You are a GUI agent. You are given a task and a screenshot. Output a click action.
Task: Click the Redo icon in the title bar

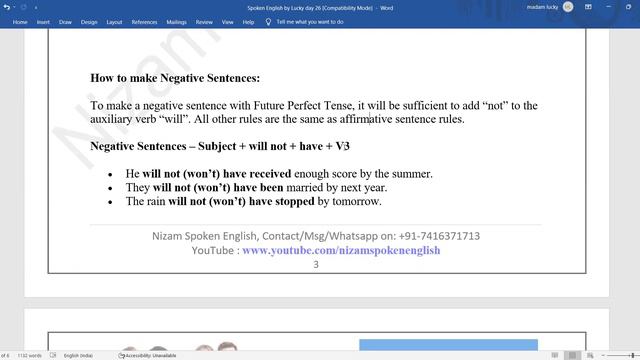(24, 7)
